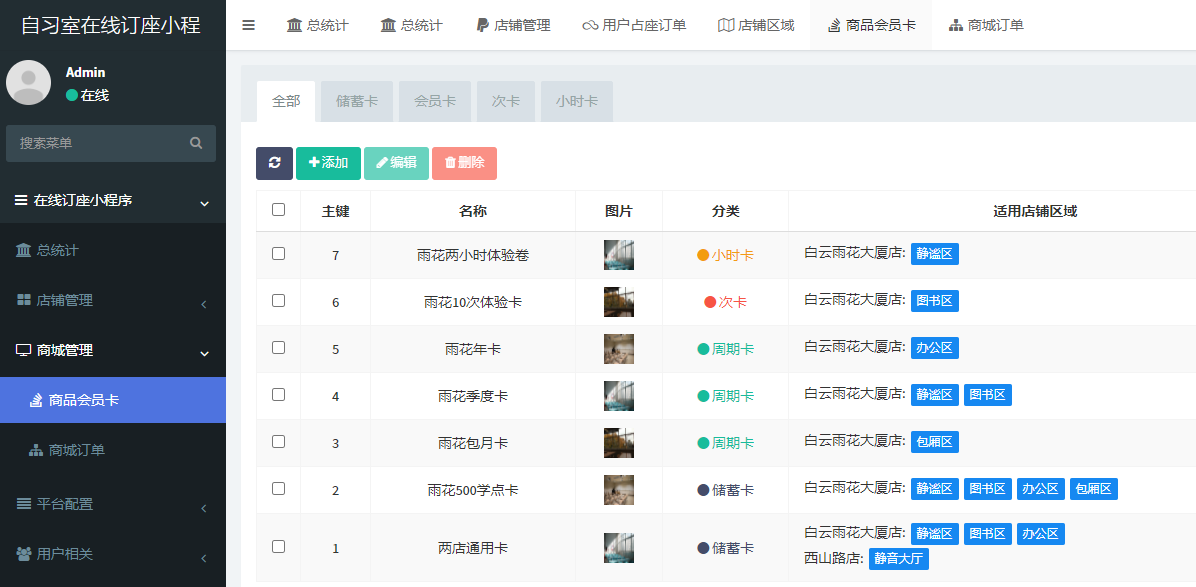Click the red 删除 button
Image resolution: width=1196 pixels, height=587 pixels.
tap(464, 163)
